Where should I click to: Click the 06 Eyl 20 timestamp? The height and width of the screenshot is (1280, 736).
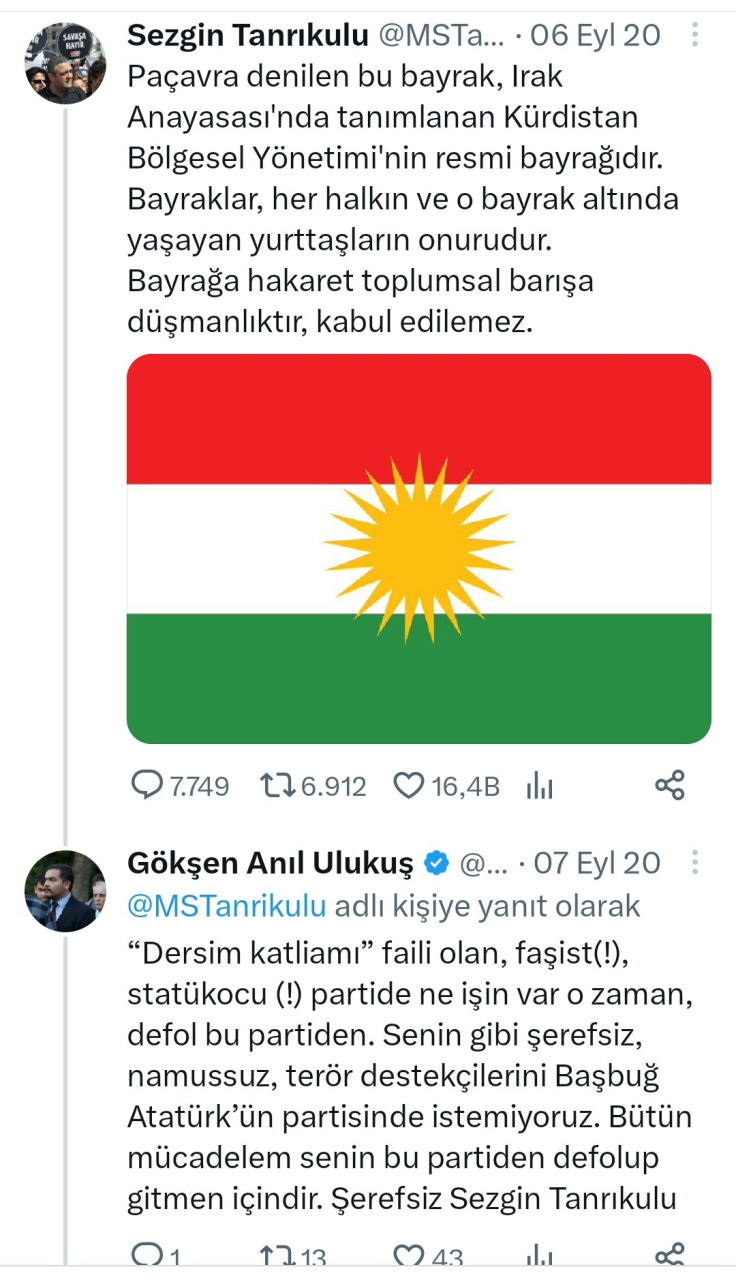(x=596, y=36)
